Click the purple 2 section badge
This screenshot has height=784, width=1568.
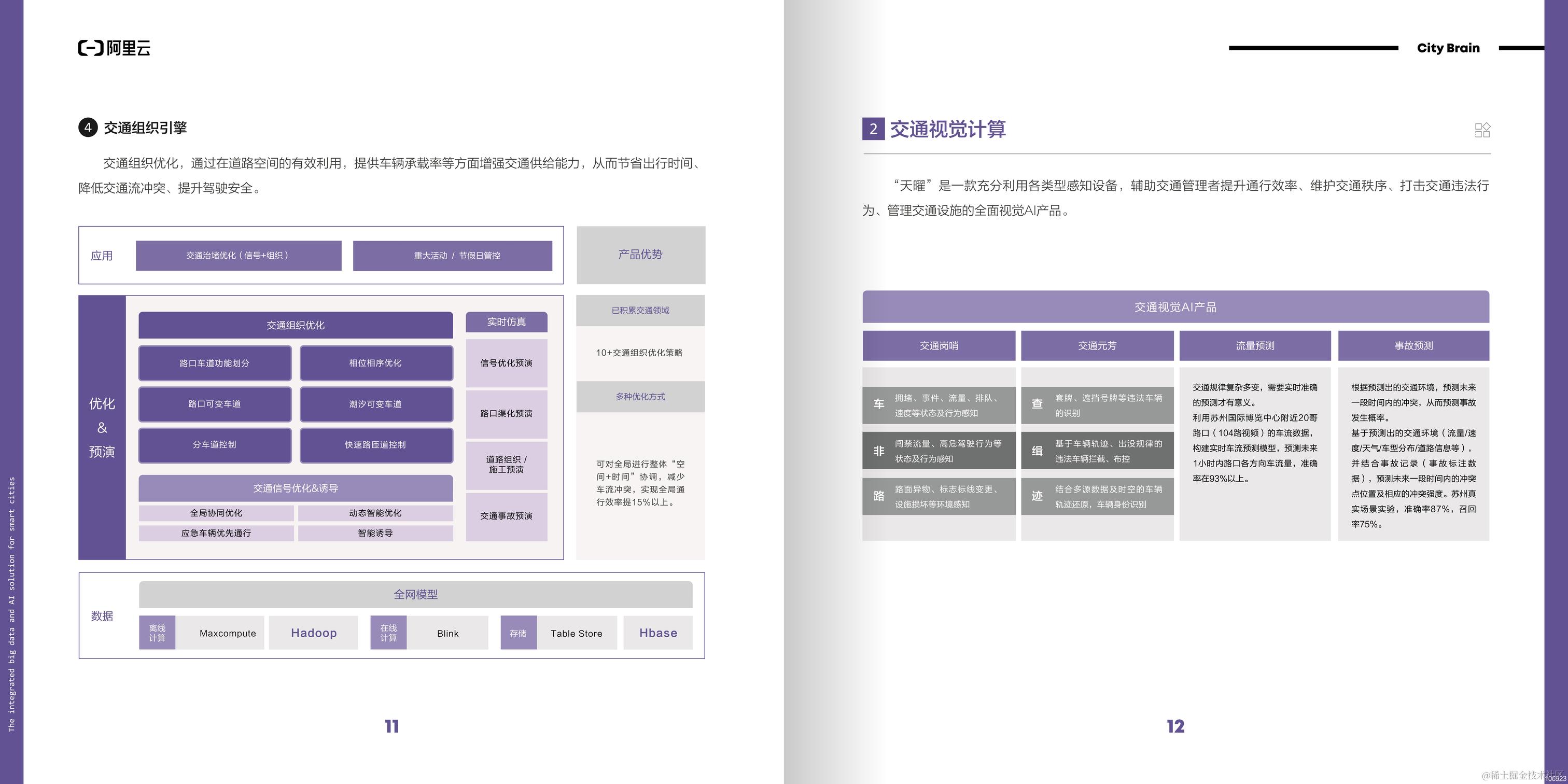(873, 129)
